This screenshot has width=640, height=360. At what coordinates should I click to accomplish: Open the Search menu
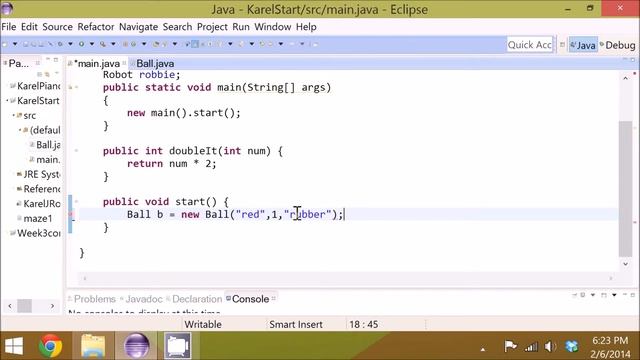click(177, 27)
